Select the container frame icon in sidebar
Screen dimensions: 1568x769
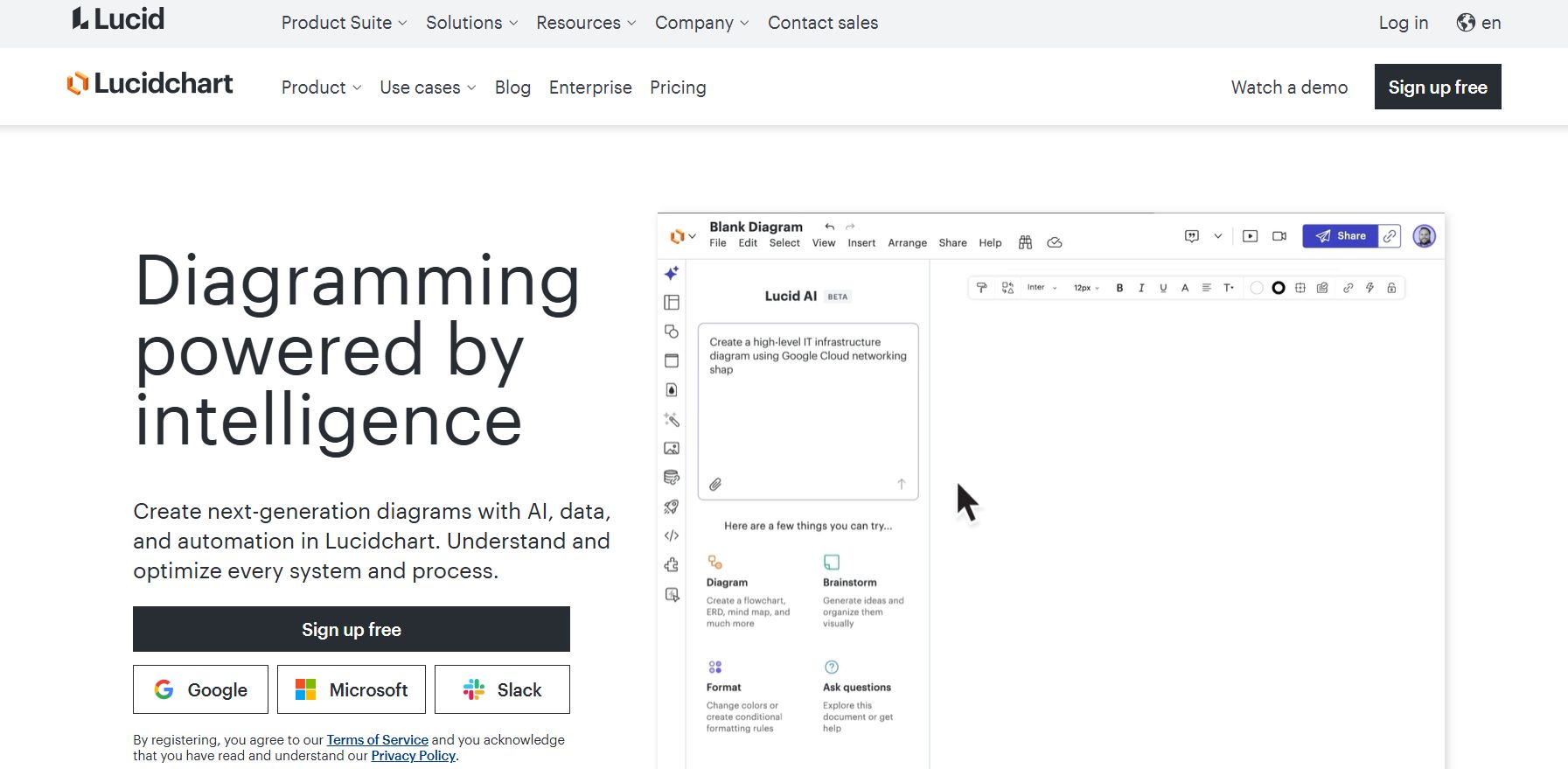coord(672,360)
